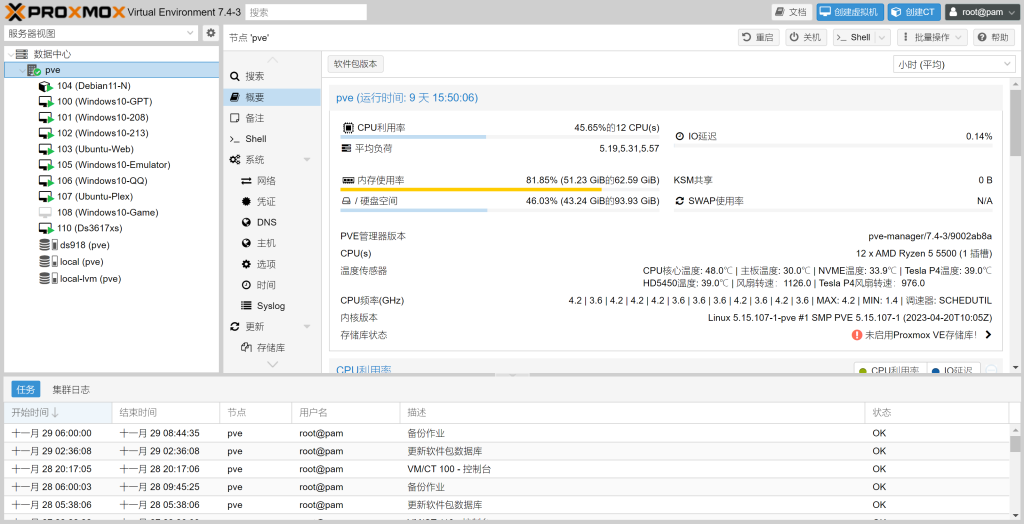Screen dimensions: 1024x524
Task: Select VM 101 (Windows10-208)
Action: 103,118
